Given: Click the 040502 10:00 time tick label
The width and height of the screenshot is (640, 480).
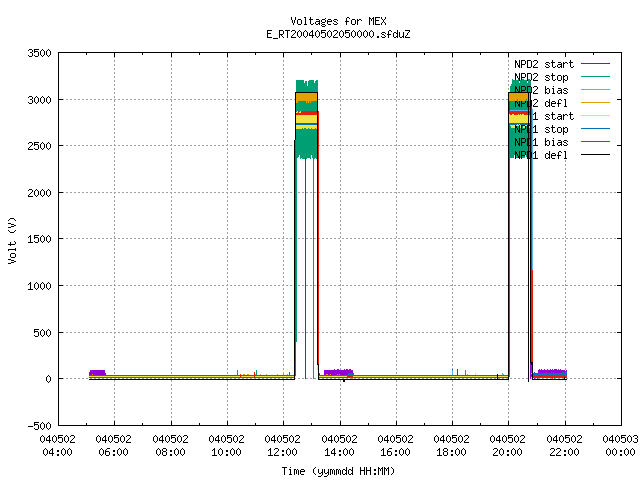Looking at the screenshot, I should [227, 446].
